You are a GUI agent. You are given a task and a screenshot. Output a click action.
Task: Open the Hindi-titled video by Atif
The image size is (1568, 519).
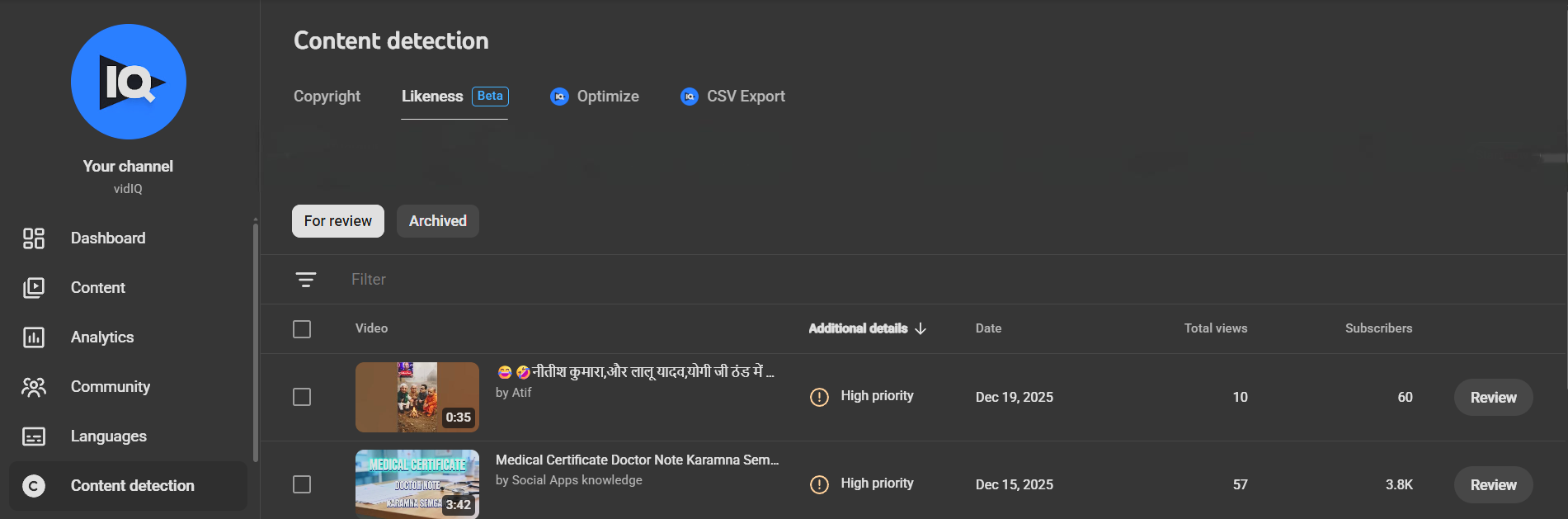click(x=635, y=372)
